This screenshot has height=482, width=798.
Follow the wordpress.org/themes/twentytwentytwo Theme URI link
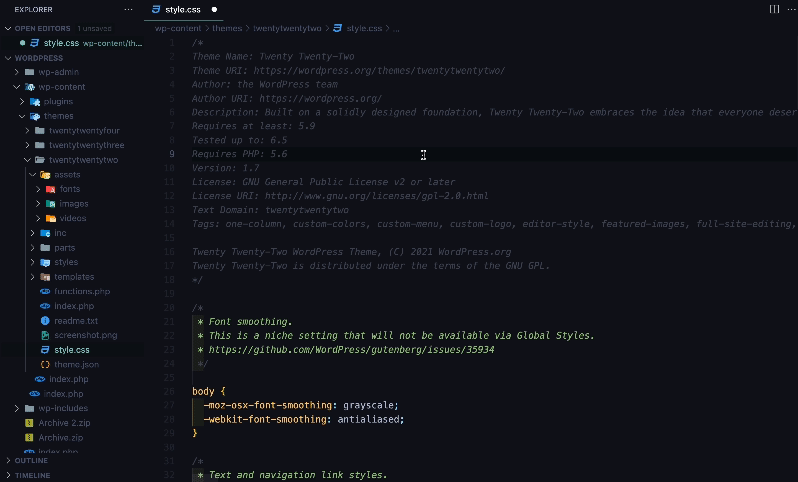[379, 70]
